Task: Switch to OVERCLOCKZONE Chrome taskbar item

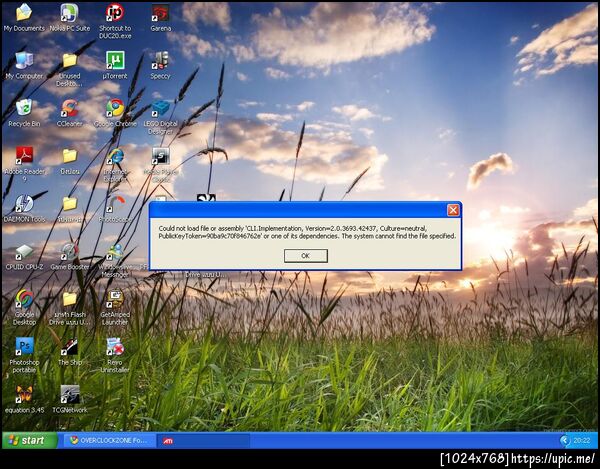Action: pos(109,440)
